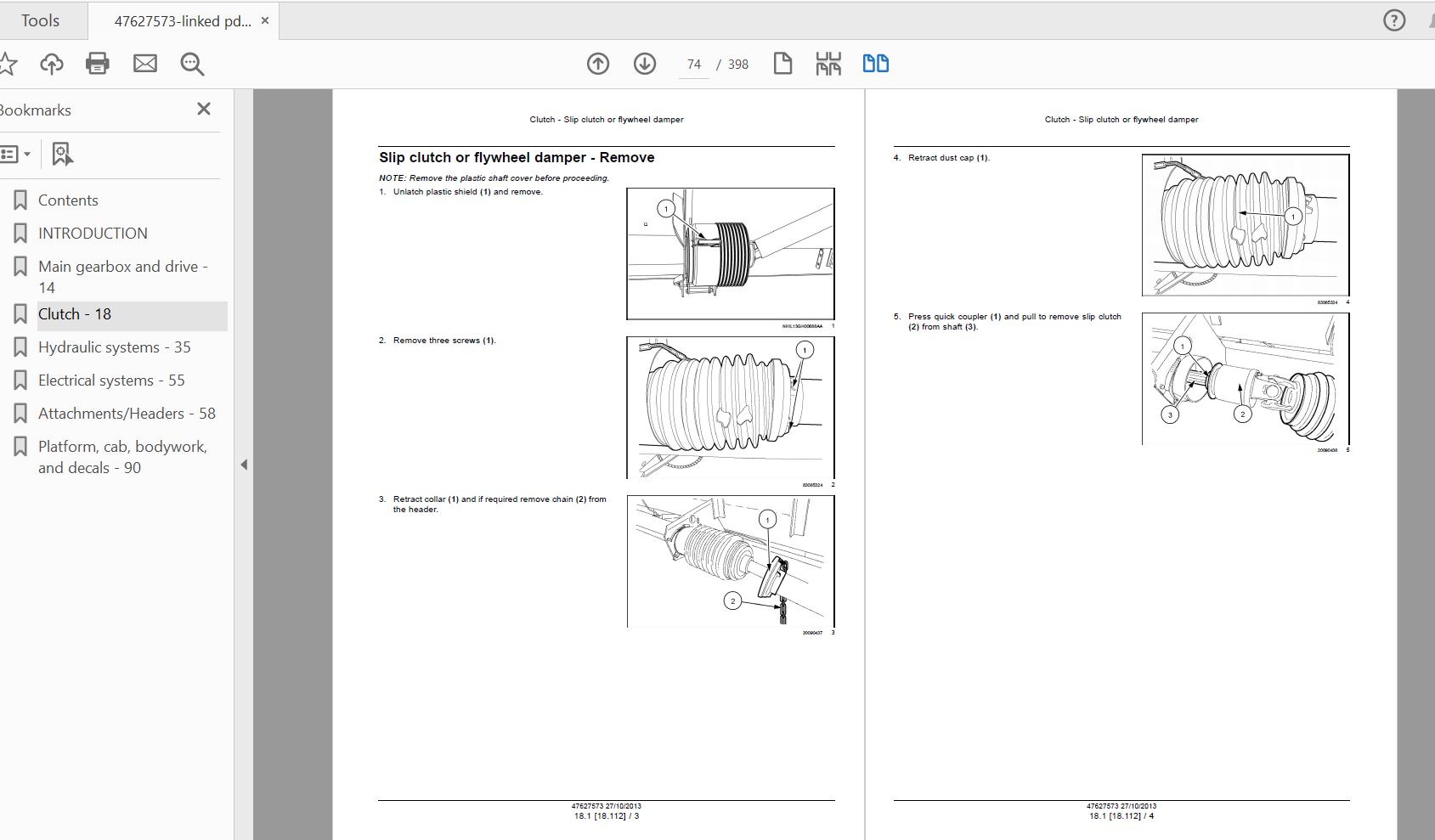The image size is (1435, 840).
Task: Open the Help question mark menu
Action: [1394, 20]
